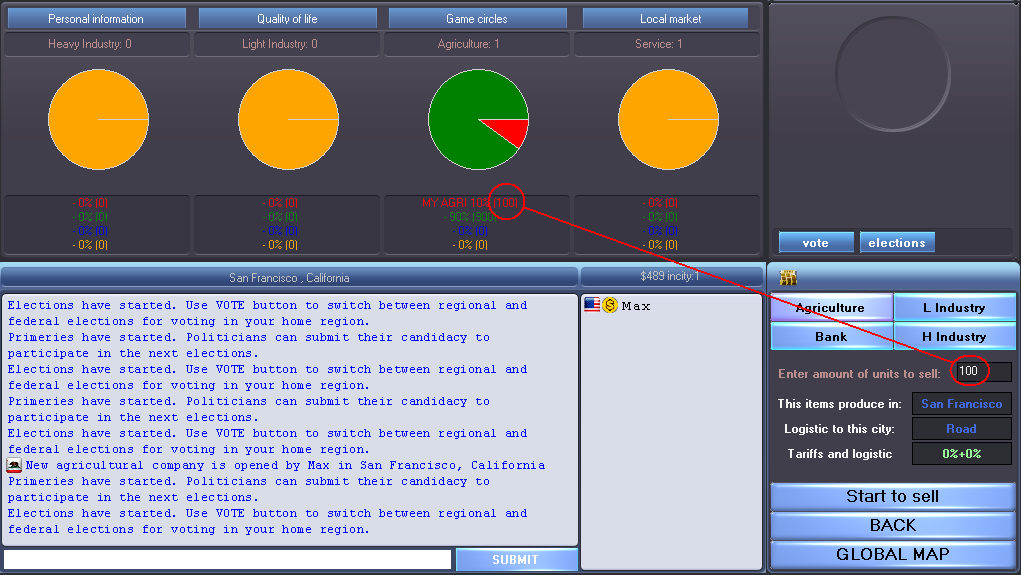This screenshot has height=575, width=1021.
Task: Open the elections panel
Action: [897, 243]
